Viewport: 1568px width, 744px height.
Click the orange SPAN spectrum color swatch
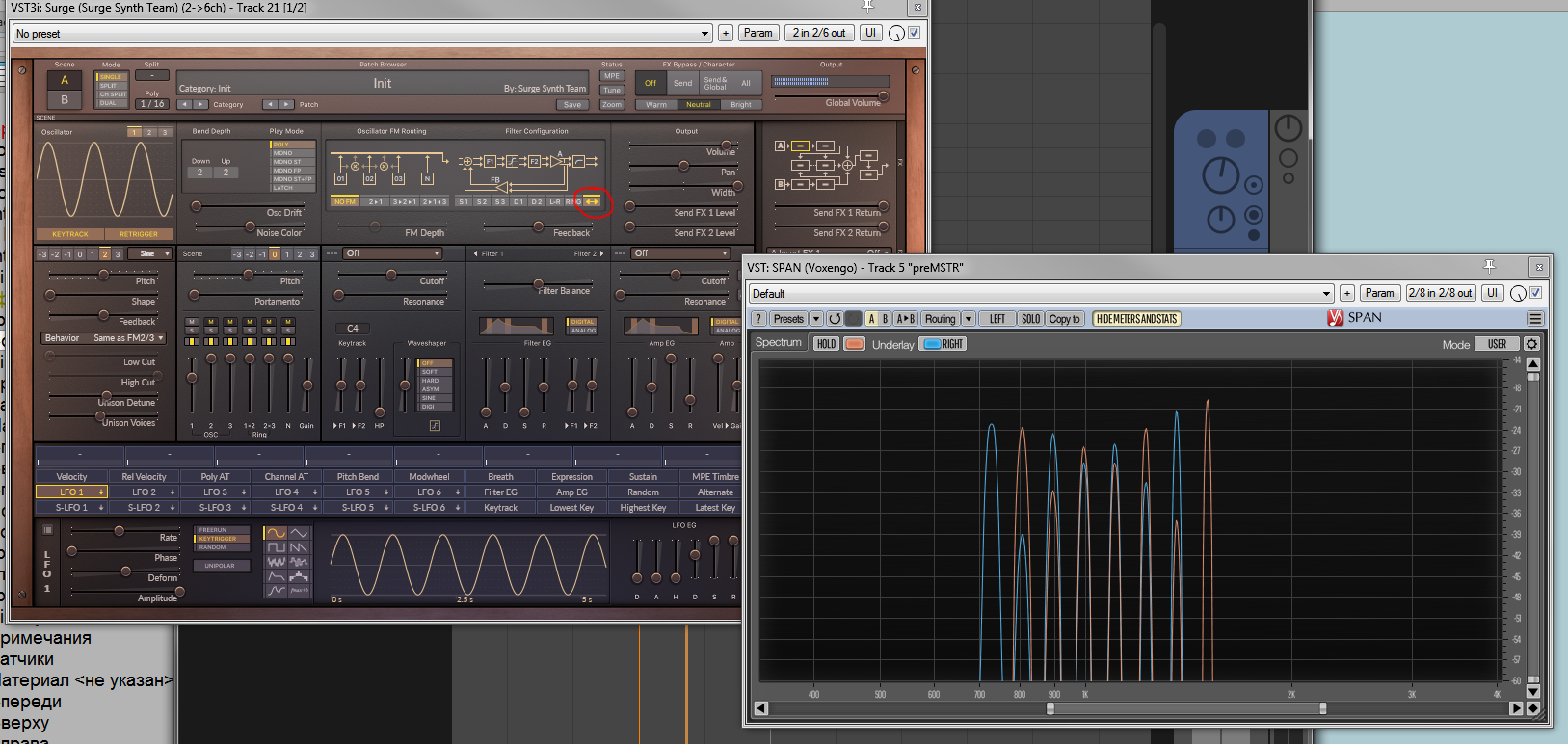[854, 344]
